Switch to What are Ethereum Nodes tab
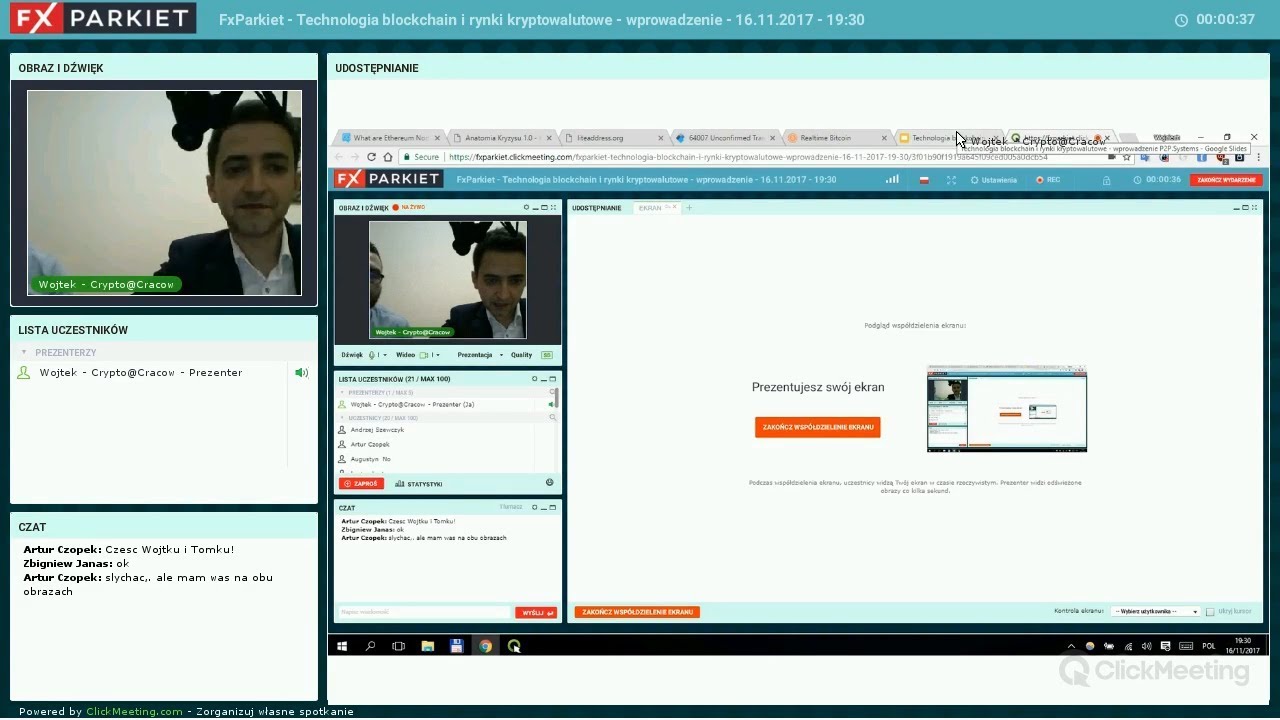The width and height of the screenshot is (1280, 720). point(390,138)
